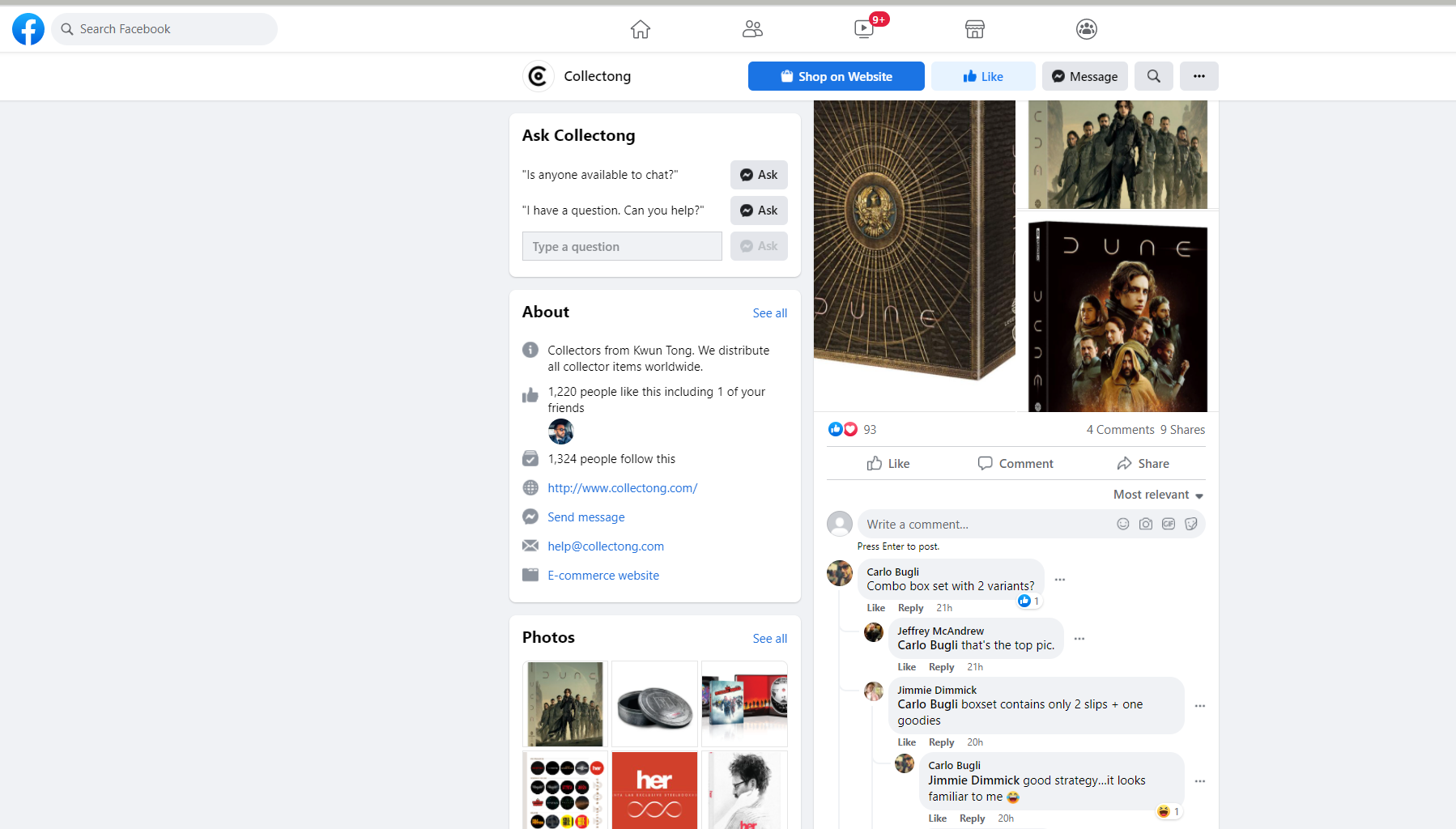
Task: Open the red 'her' photo thumbnail
Action: pyautogui.click(x=654, y=790)
